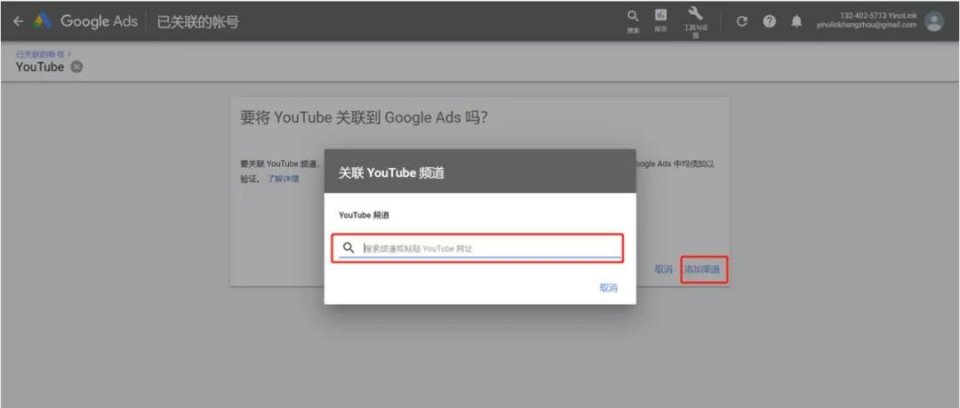Click the account avatar in top right

coord(934,21)
